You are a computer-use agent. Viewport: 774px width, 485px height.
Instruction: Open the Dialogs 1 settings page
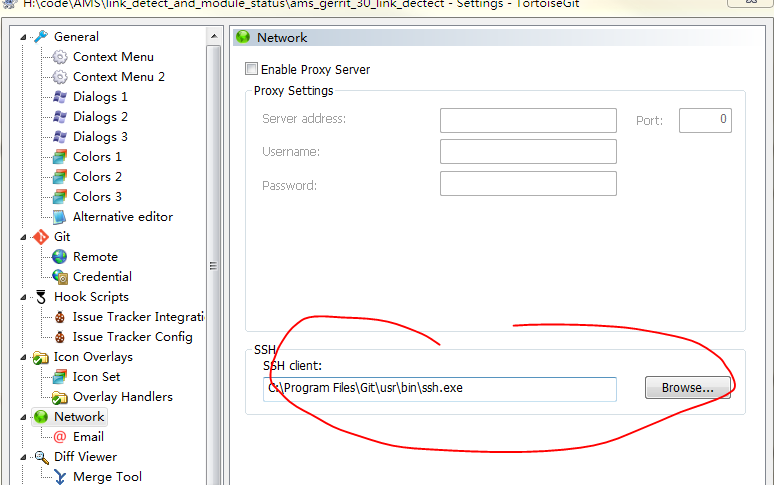click(100, 97)
